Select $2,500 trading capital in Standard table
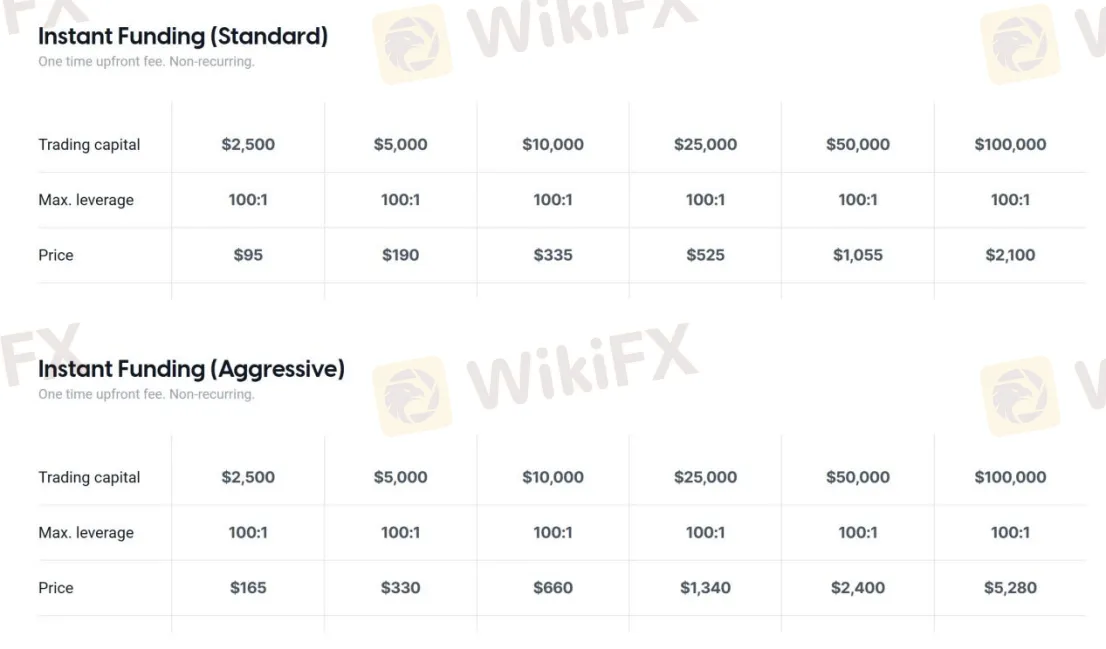The width and height of the screenshot is (1106, 649). click(248, 145)
